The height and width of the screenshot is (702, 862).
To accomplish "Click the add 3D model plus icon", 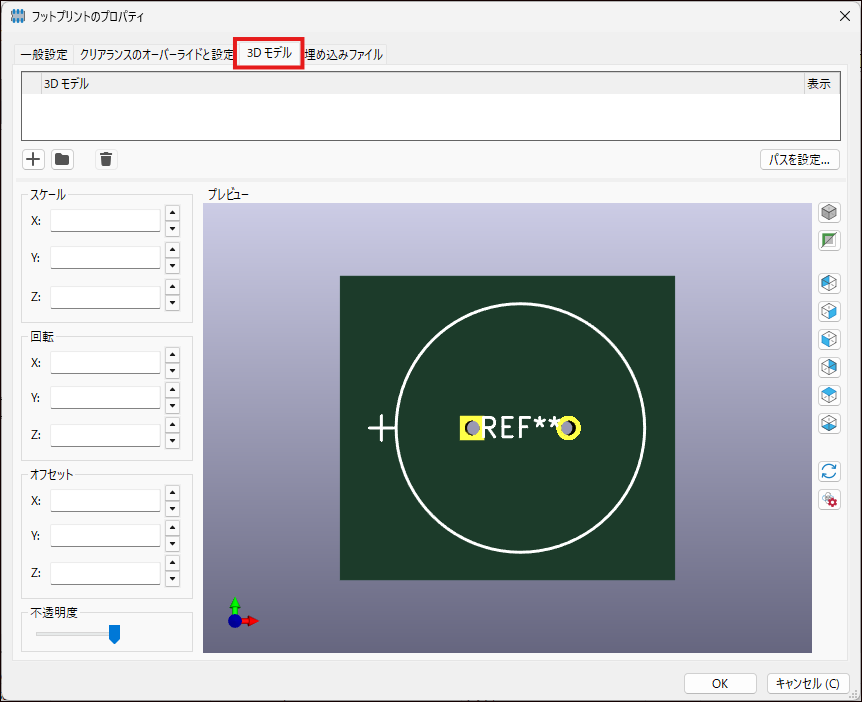I will (x=33, y=159).
